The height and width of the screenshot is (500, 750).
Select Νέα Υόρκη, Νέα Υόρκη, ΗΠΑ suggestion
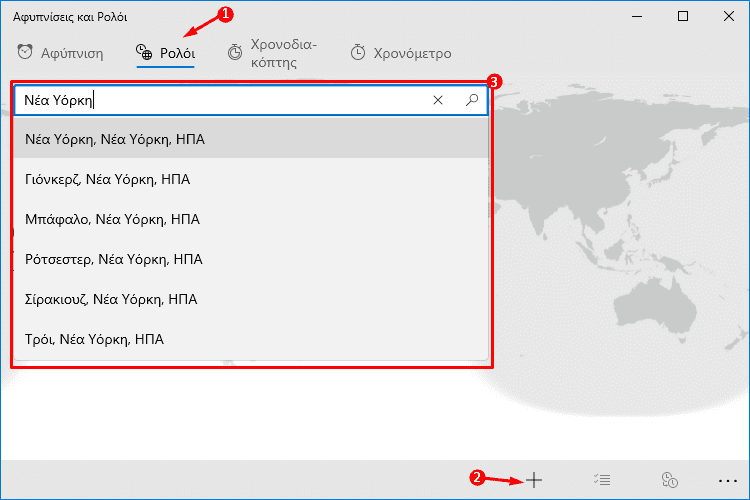click(x=251, y=139)
